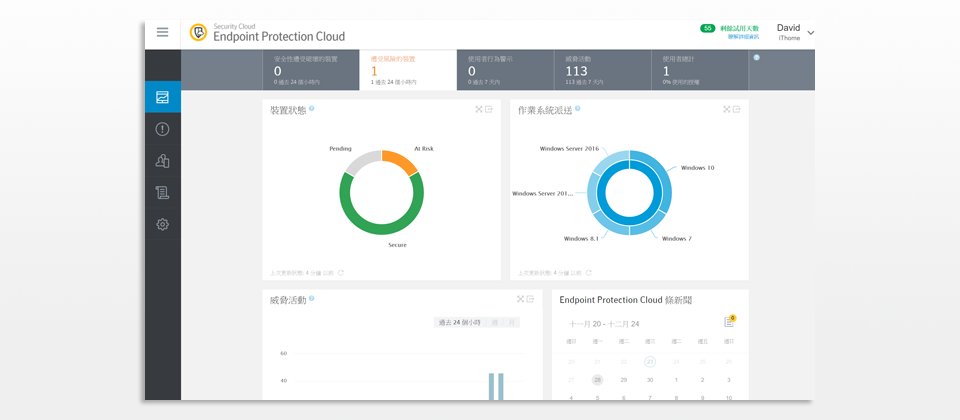The image size is (960, 420).
Task: Switch threat chart to 月 range
Action: (511, 323)
